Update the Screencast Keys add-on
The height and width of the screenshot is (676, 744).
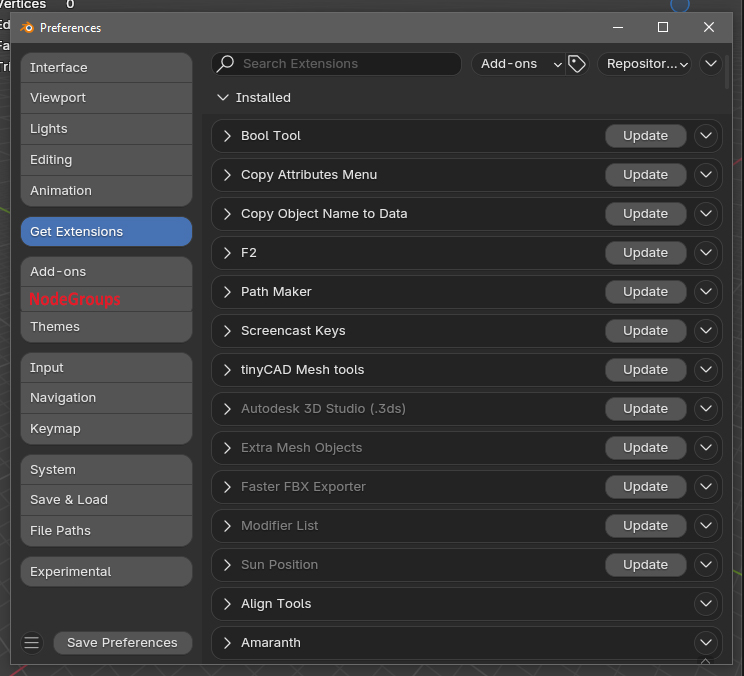pos(645,331)
